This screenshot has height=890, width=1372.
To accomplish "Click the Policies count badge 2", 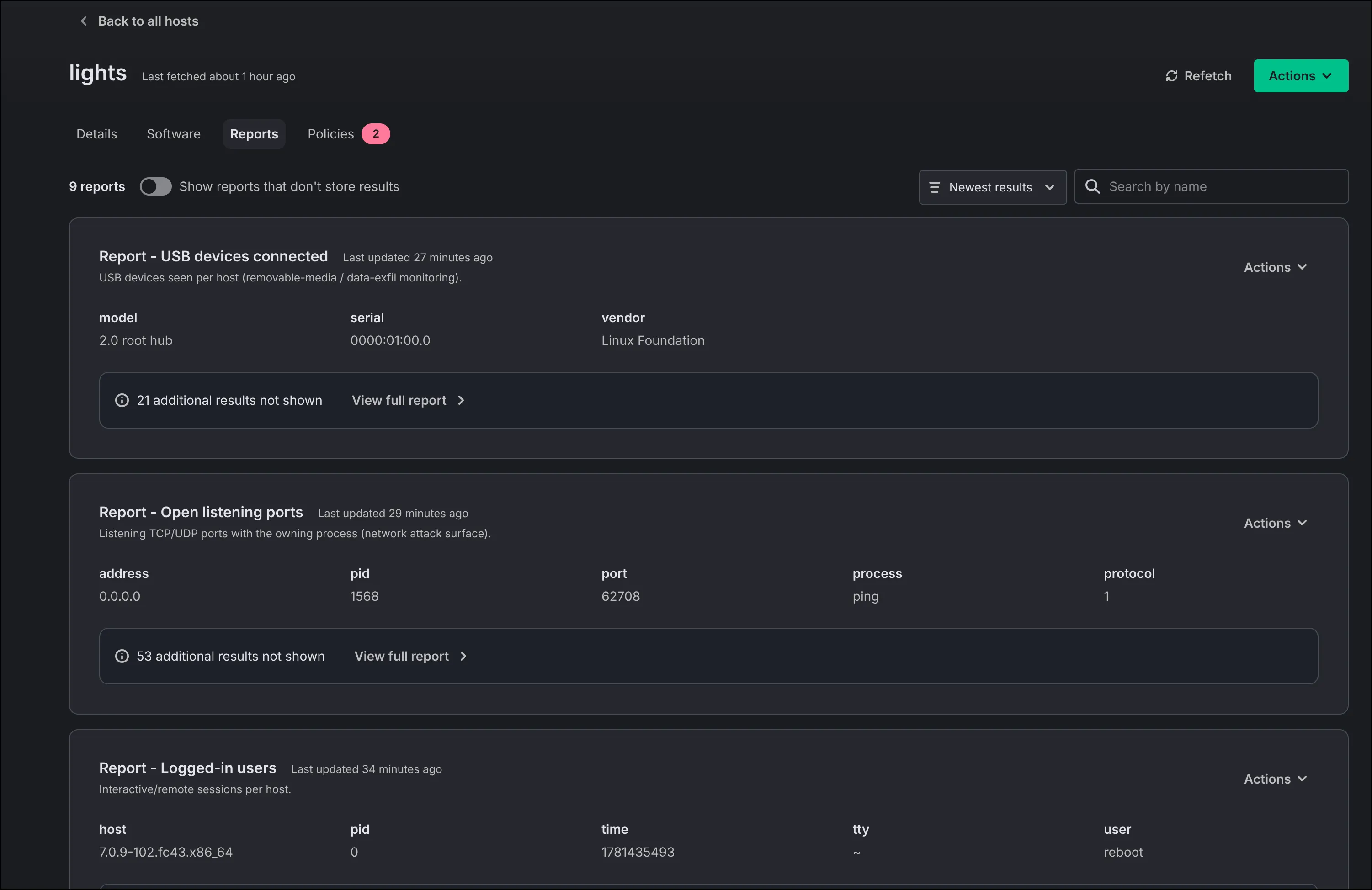I will pos(376,134).
